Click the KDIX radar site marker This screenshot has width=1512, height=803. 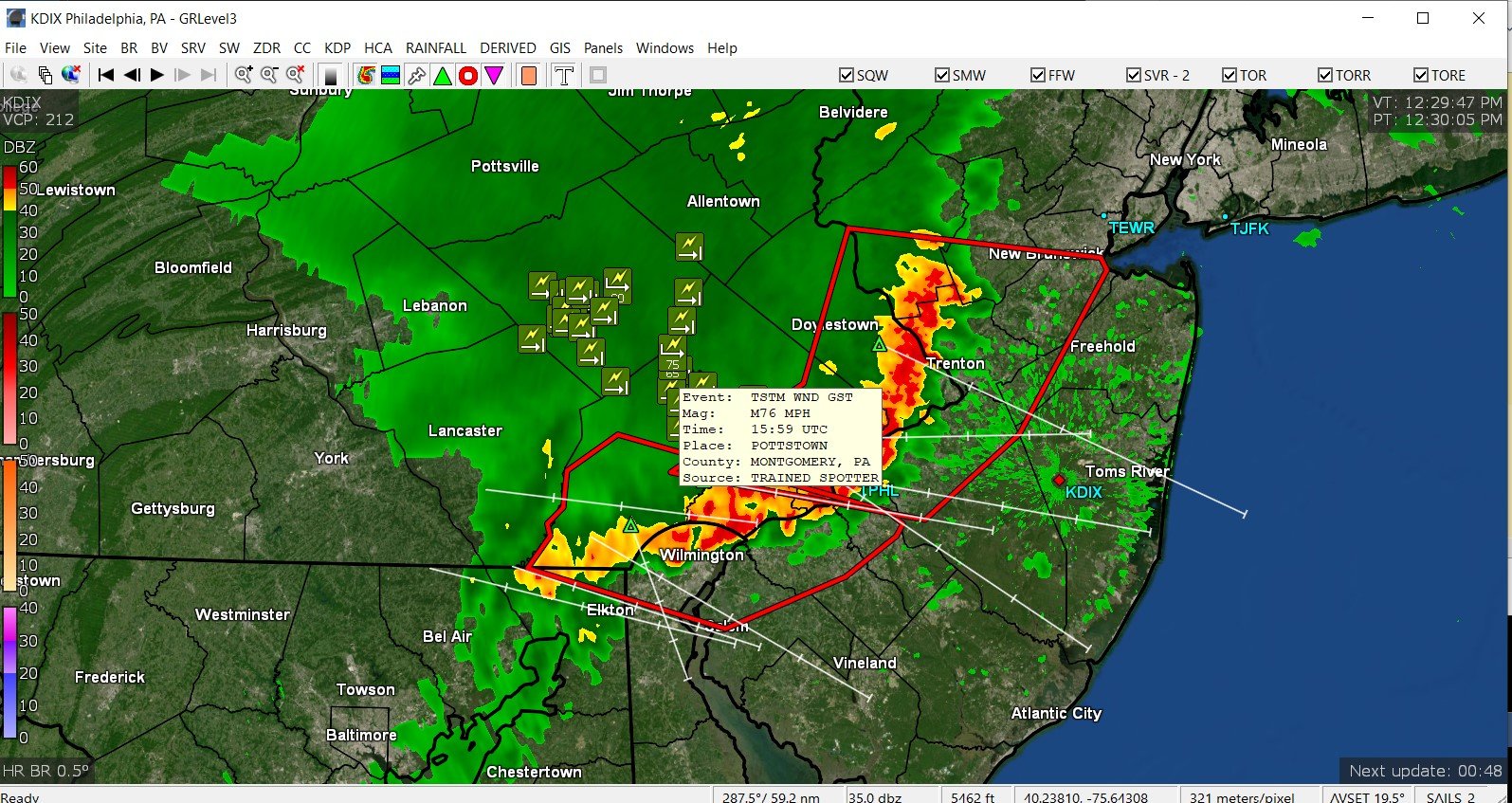tap(1059, 481)
